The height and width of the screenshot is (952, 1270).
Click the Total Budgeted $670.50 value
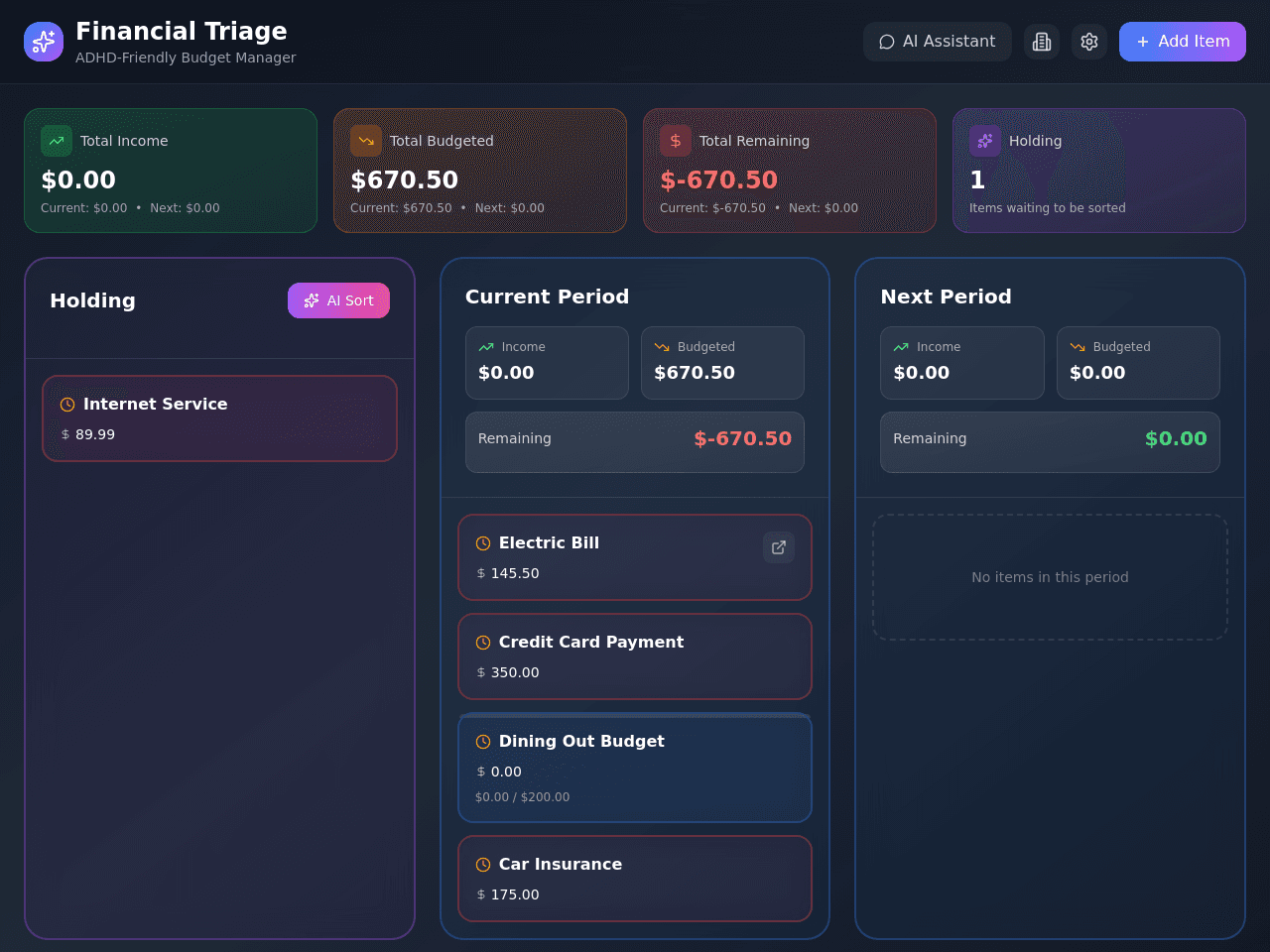click(405, 179)
